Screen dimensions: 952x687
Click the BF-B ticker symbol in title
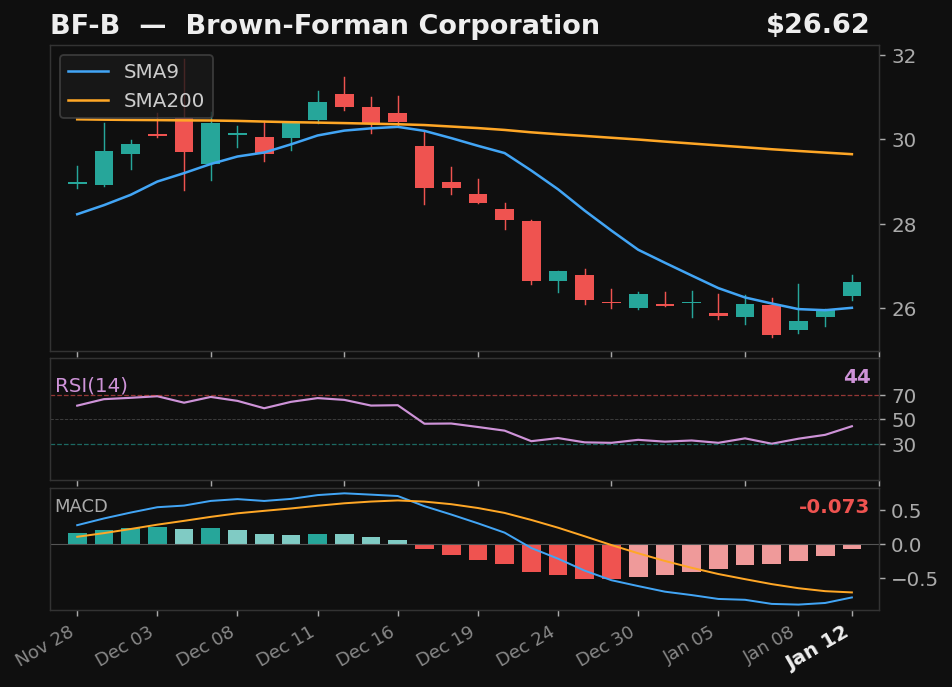coord(84,25)
